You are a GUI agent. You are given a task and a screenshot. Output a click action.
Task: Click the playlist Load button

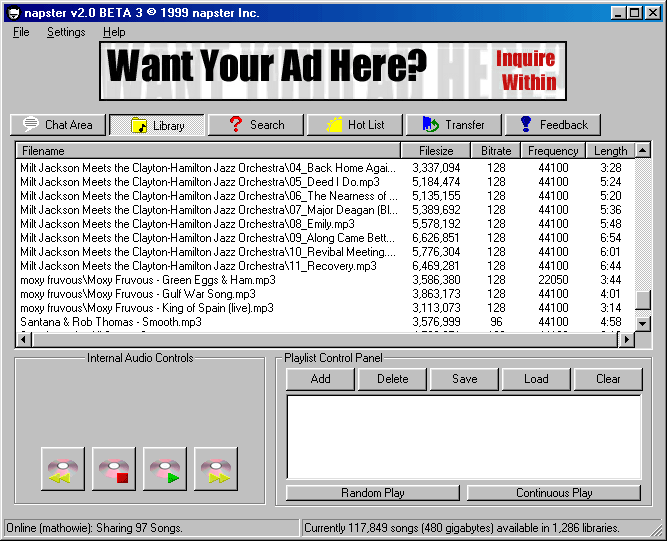click(x=536, y=379)
